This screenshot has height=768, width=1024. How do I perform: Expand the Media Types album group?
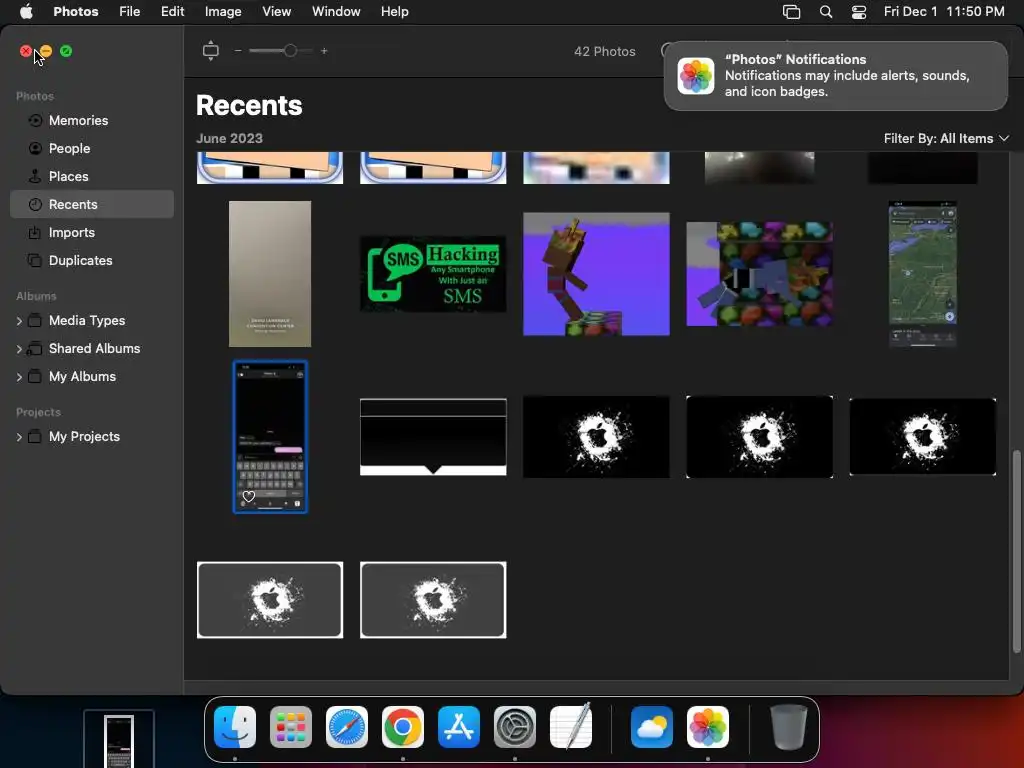(19, 321)
